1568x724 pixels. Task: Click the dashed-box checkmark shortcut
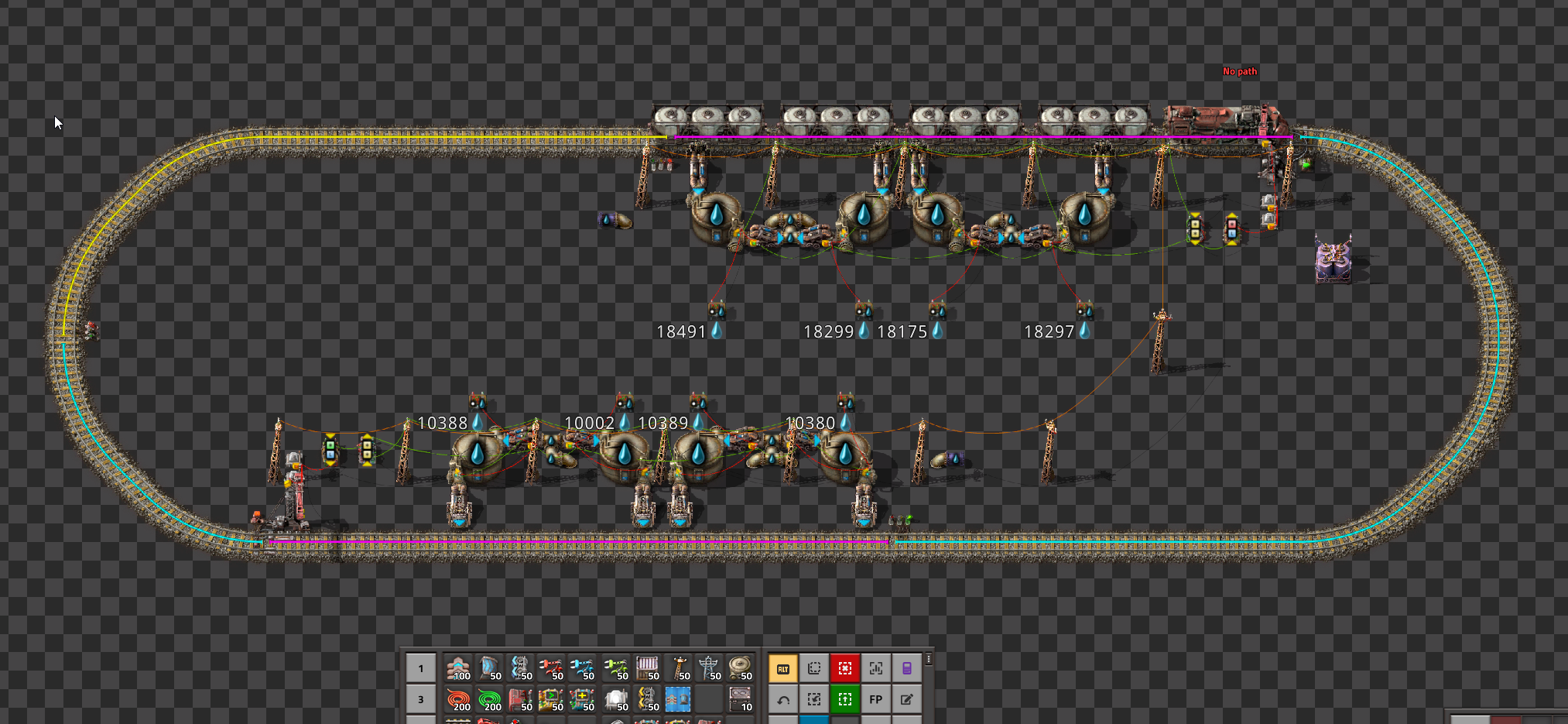814,699
